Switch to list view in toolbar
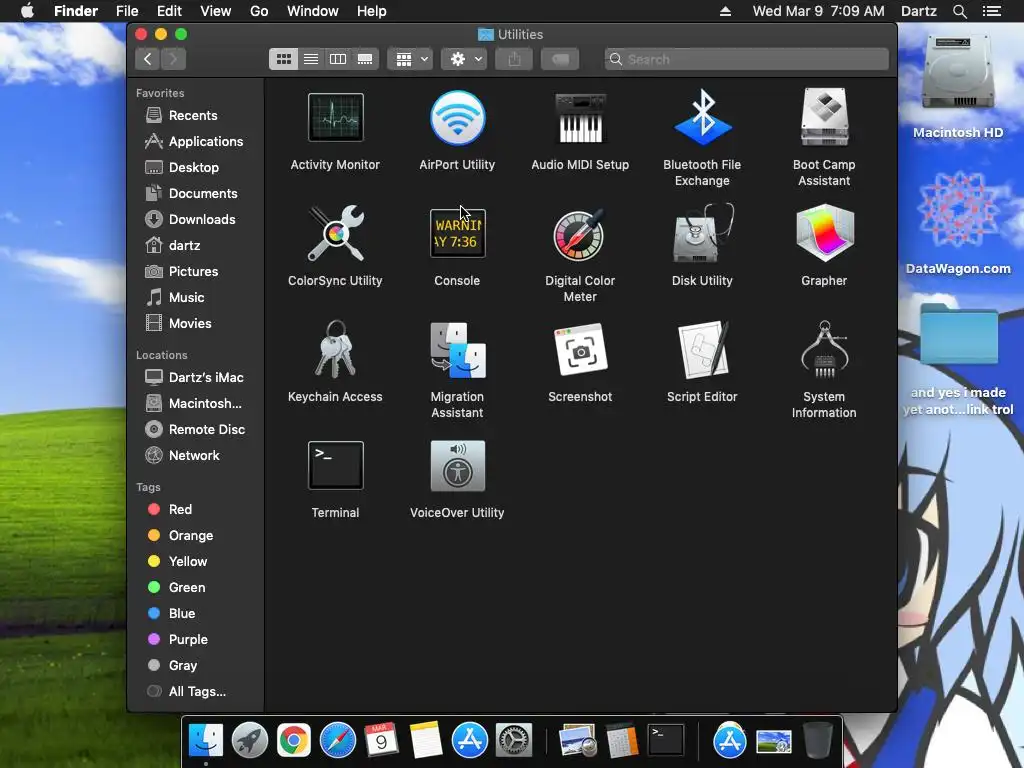The height and width of the screenshot is (768, 1024). [x=311, y=59]
